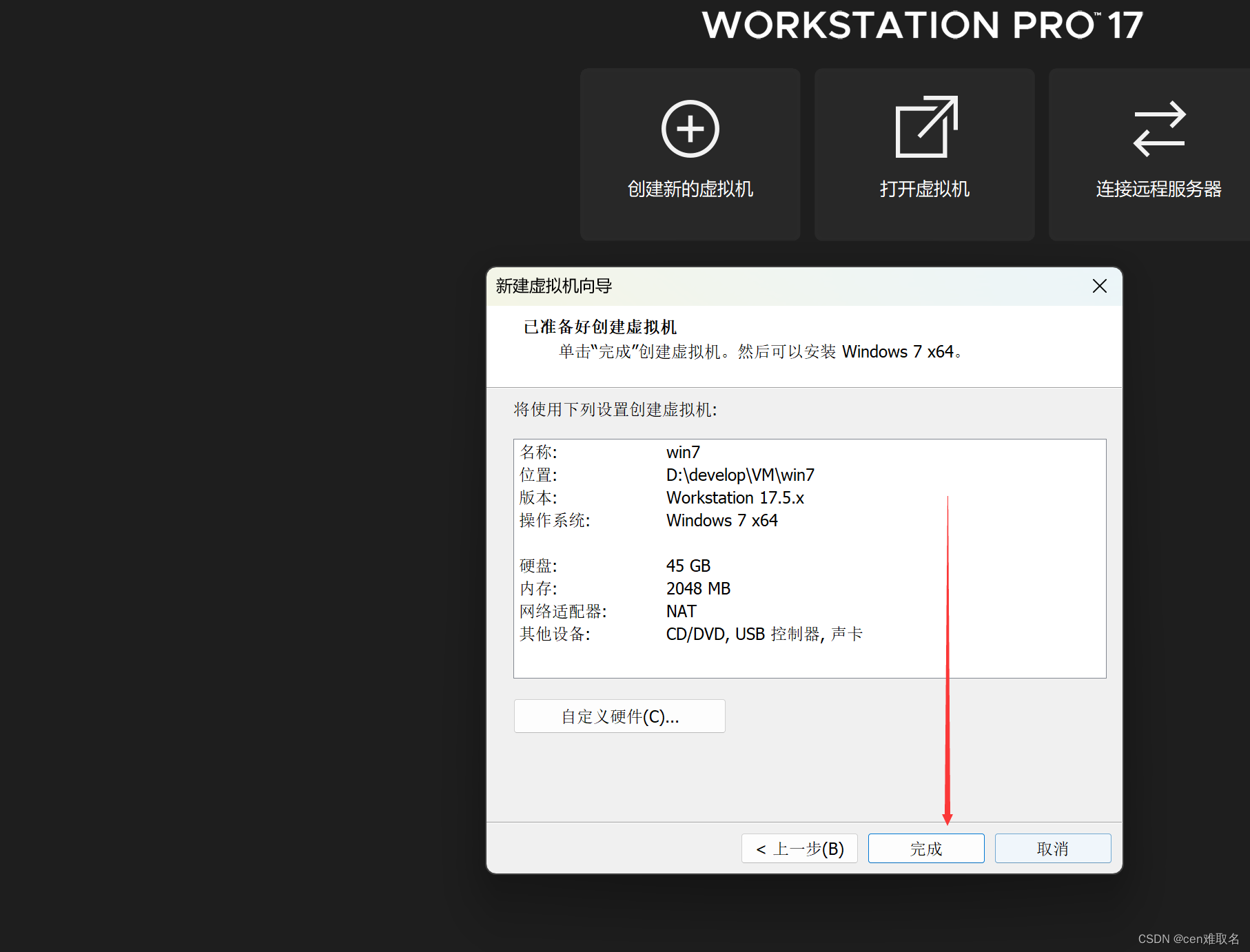Select the disk size 45 GB
Screen dimensions: 1250x952
(688, 566)
